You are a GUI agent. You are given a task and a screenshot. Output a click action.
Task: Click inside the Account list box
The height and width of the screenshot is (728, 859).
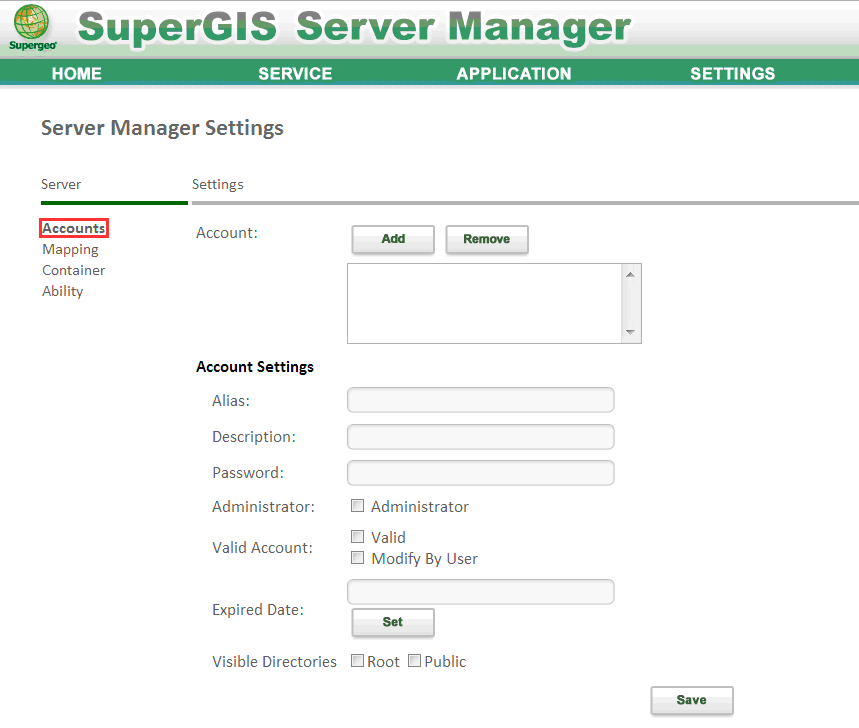[x=484, y=303]
